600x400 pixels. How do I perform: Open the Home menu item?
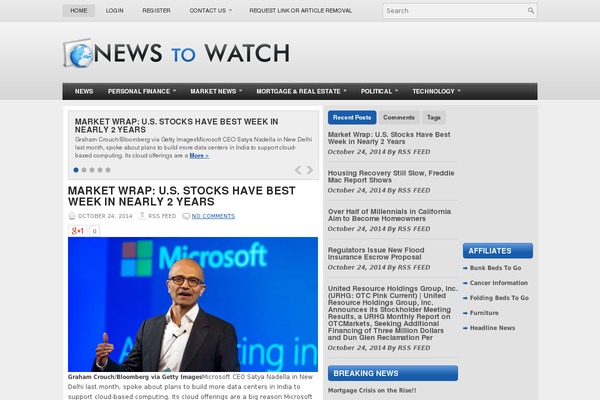point(78,11)
